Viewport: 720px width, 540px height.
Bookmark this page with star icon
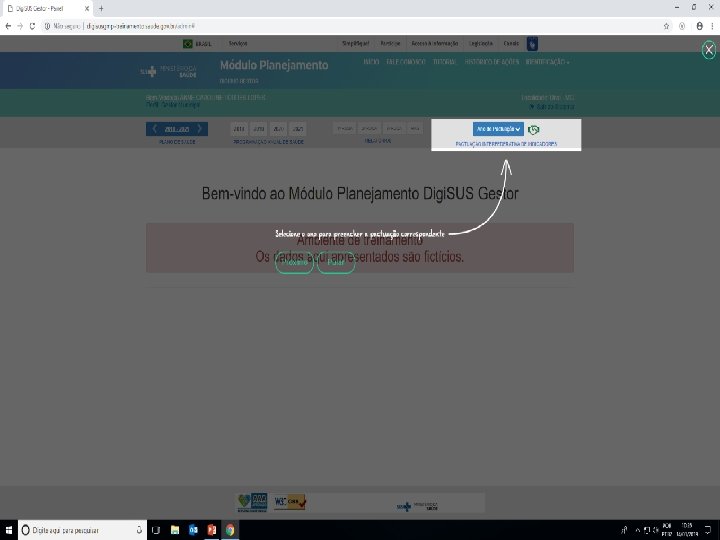666,26
